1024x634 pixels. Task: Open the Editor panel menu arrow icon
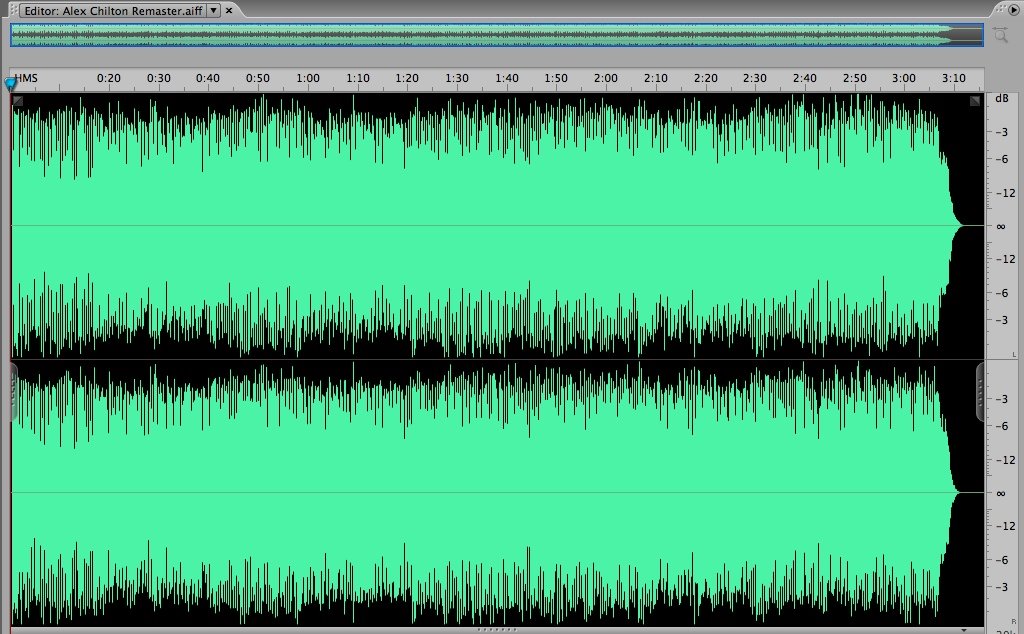(1014, 9)
